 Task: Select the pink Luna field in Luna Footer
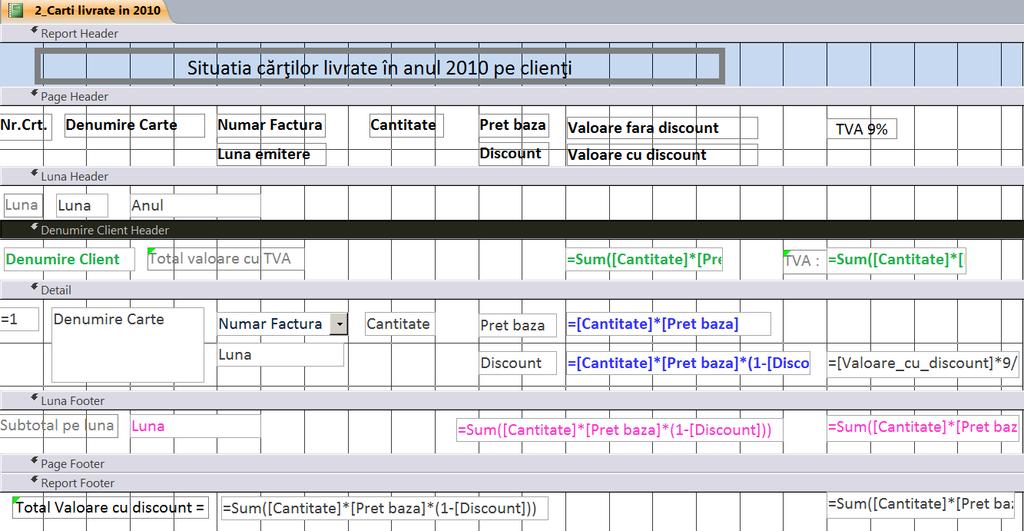coord(195,426)
